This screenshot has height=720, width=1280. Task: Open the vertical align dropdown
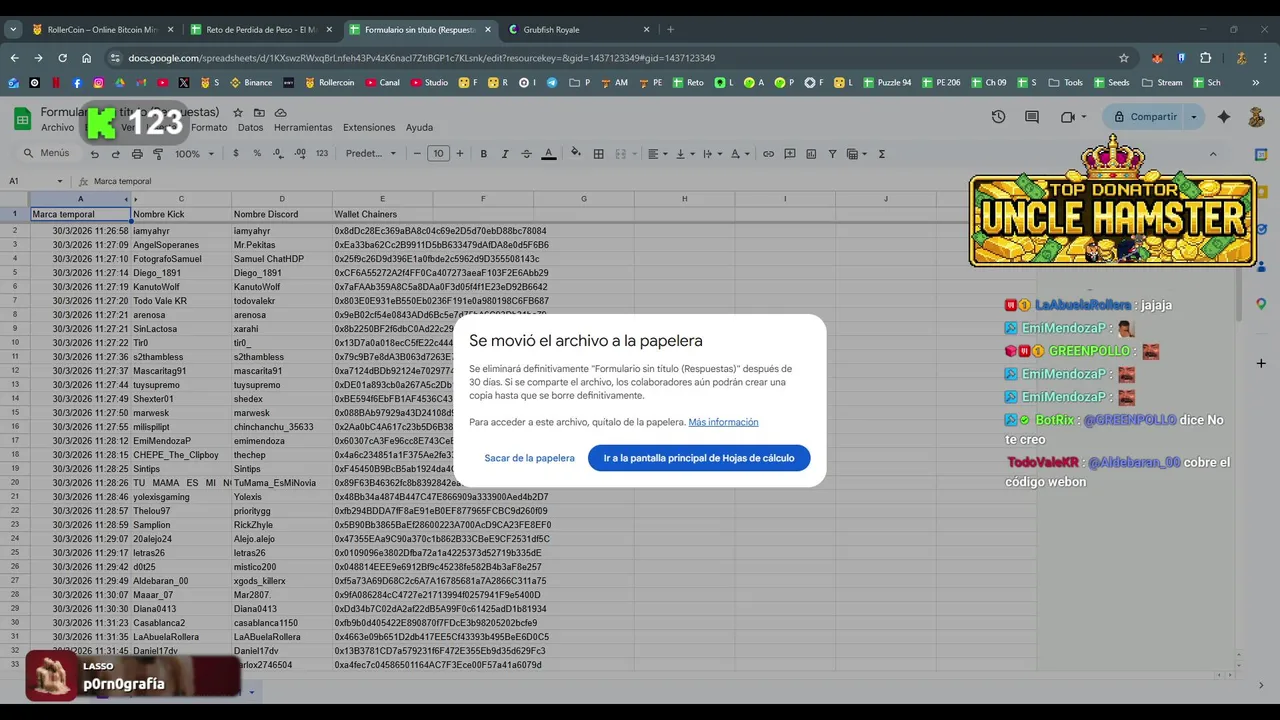pyautogui.click(x=685, y=154)
